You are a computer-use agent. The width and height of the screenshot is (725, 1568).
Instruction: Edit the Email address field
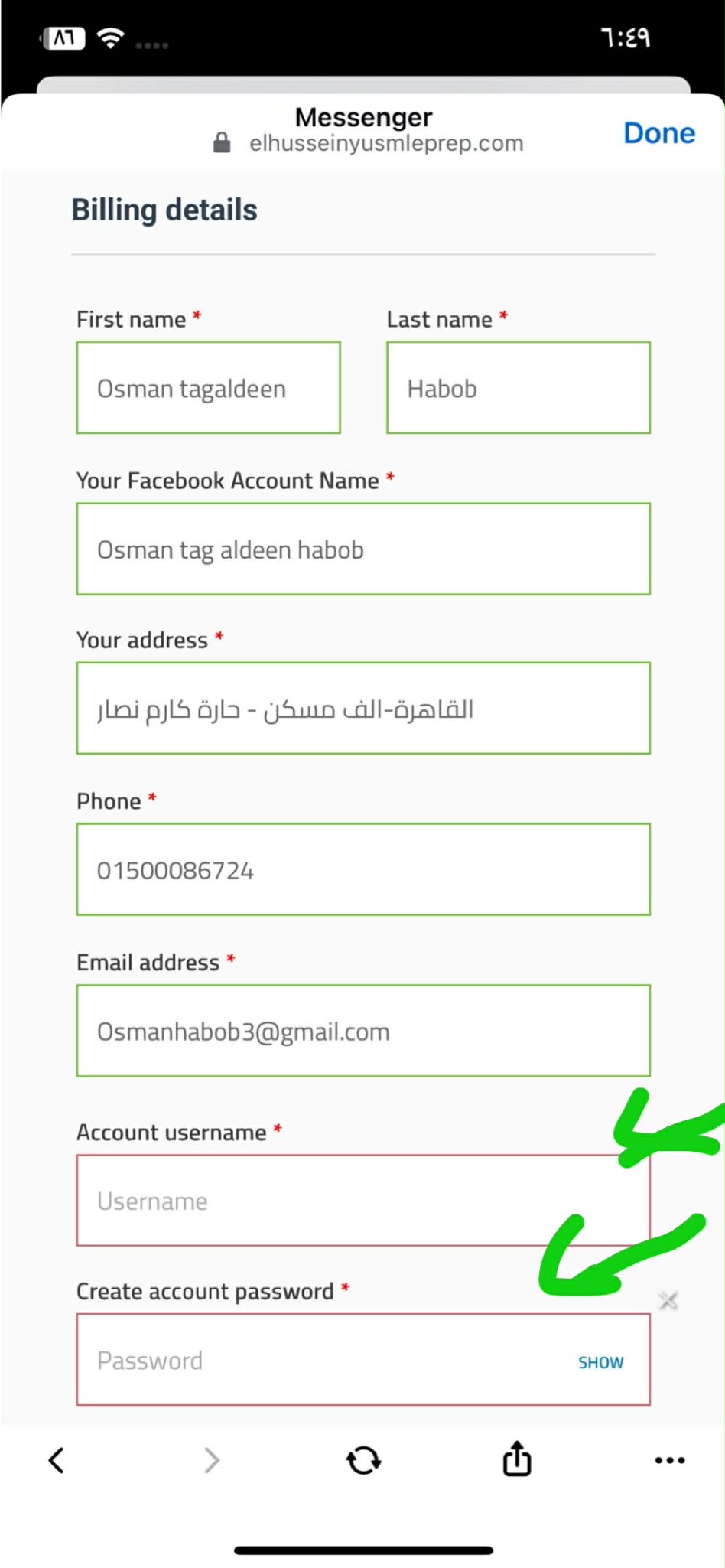(363, 1031)
